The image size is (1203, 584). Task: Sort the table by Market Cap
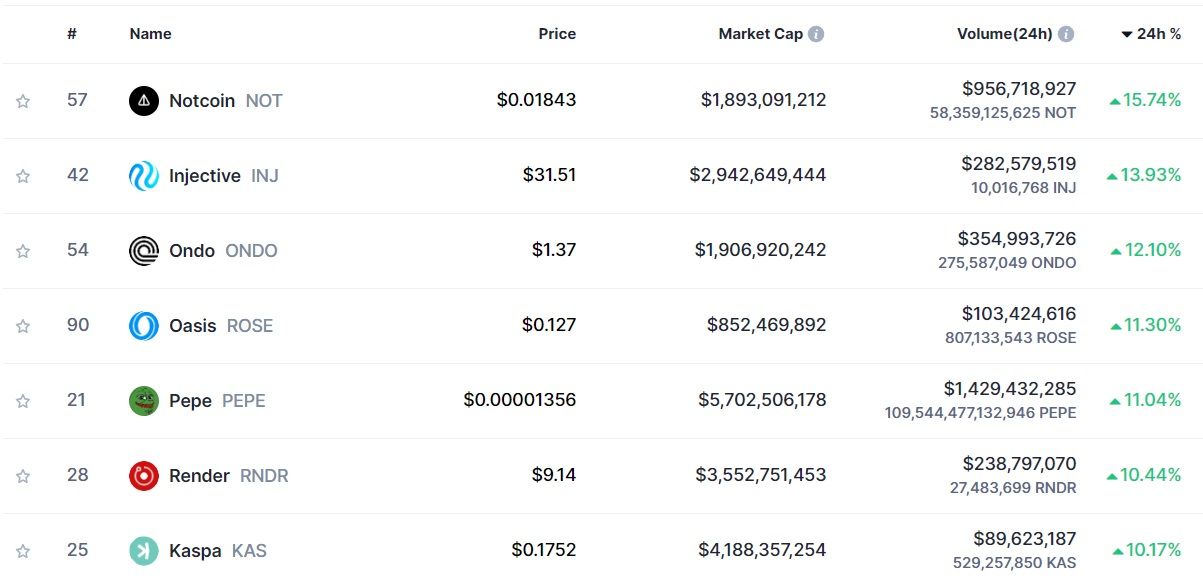[x=760, y=34]
